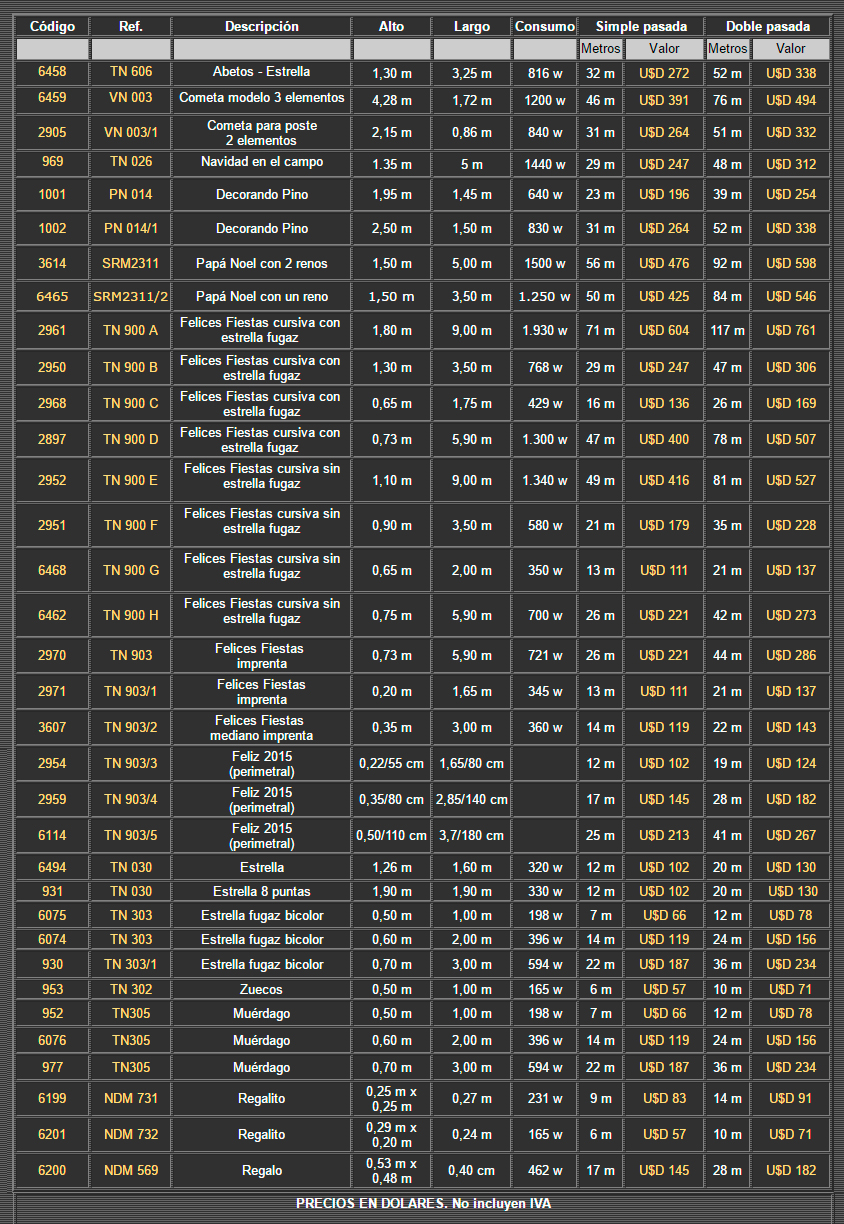The width and height of the screenshot is (844, 1224).
Task: Click Papá Noel con 2 renos
Action: tap(261, 264)
